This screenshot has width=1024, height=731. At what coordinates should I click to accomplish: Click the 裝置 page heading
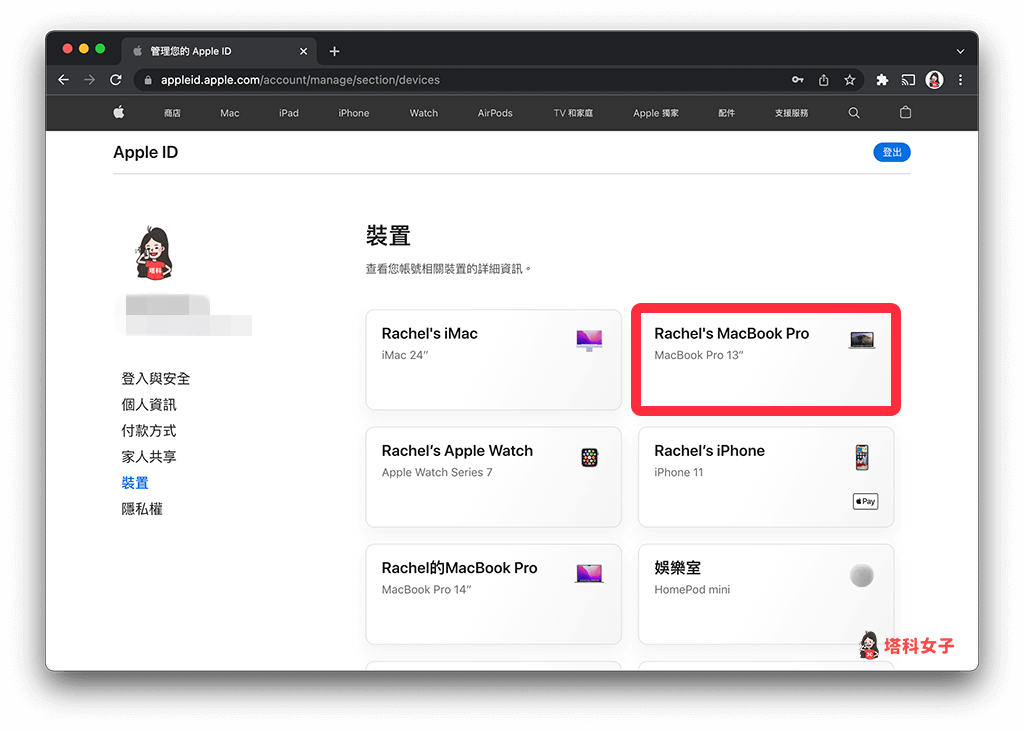click(388, 236)
